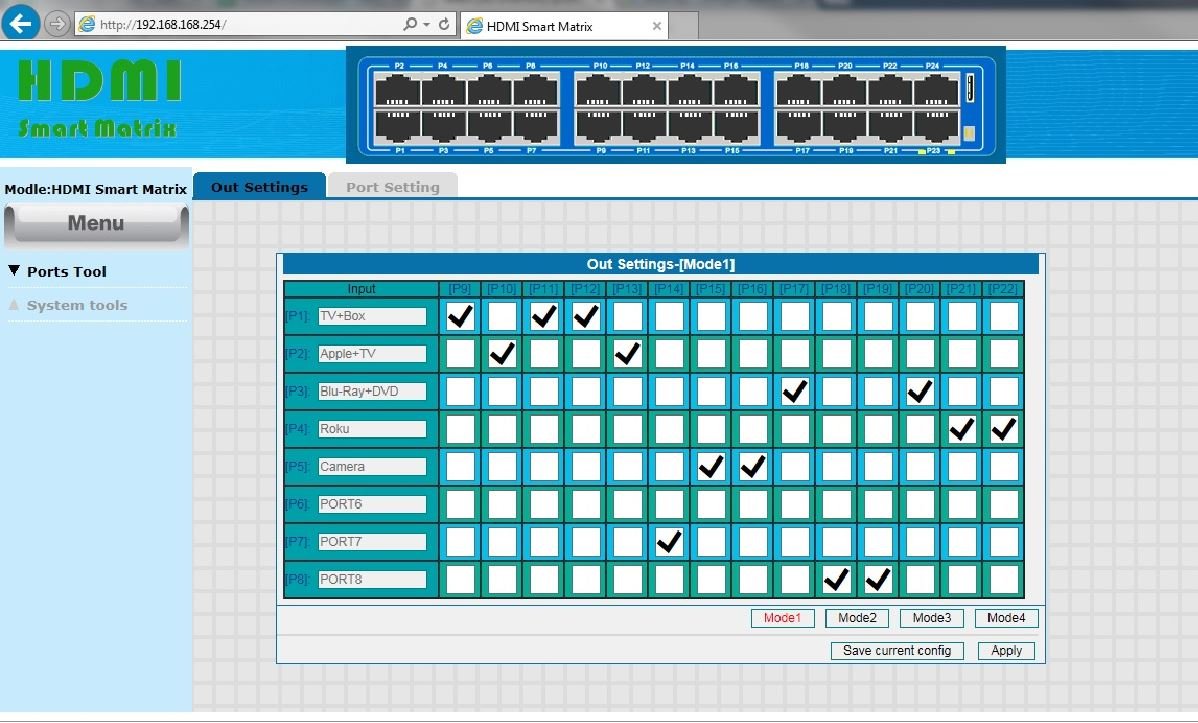Click the Blu-Ray+DVD input name field
Viewport: 1198px width, 723px height.
pos(372,392)
